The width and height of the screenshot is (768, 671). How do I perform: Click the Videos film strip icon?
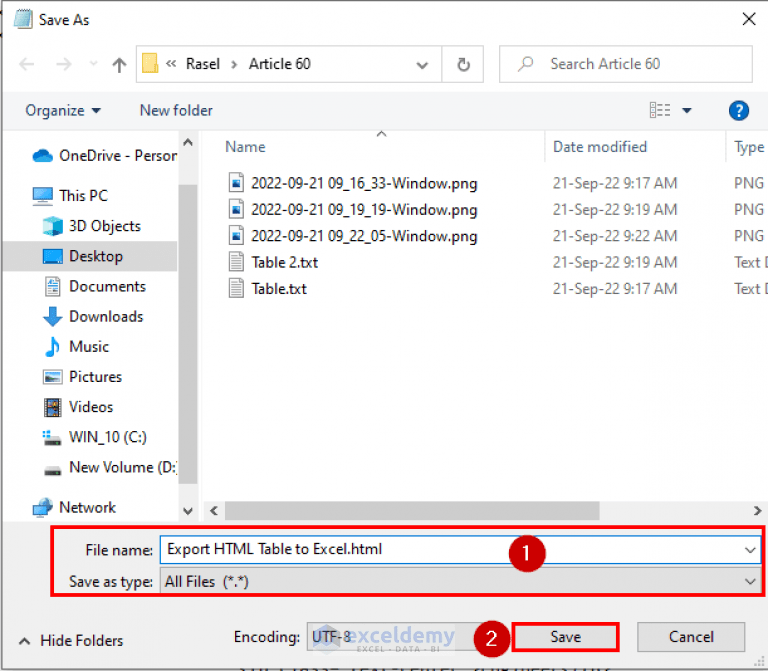click(52, 407)
